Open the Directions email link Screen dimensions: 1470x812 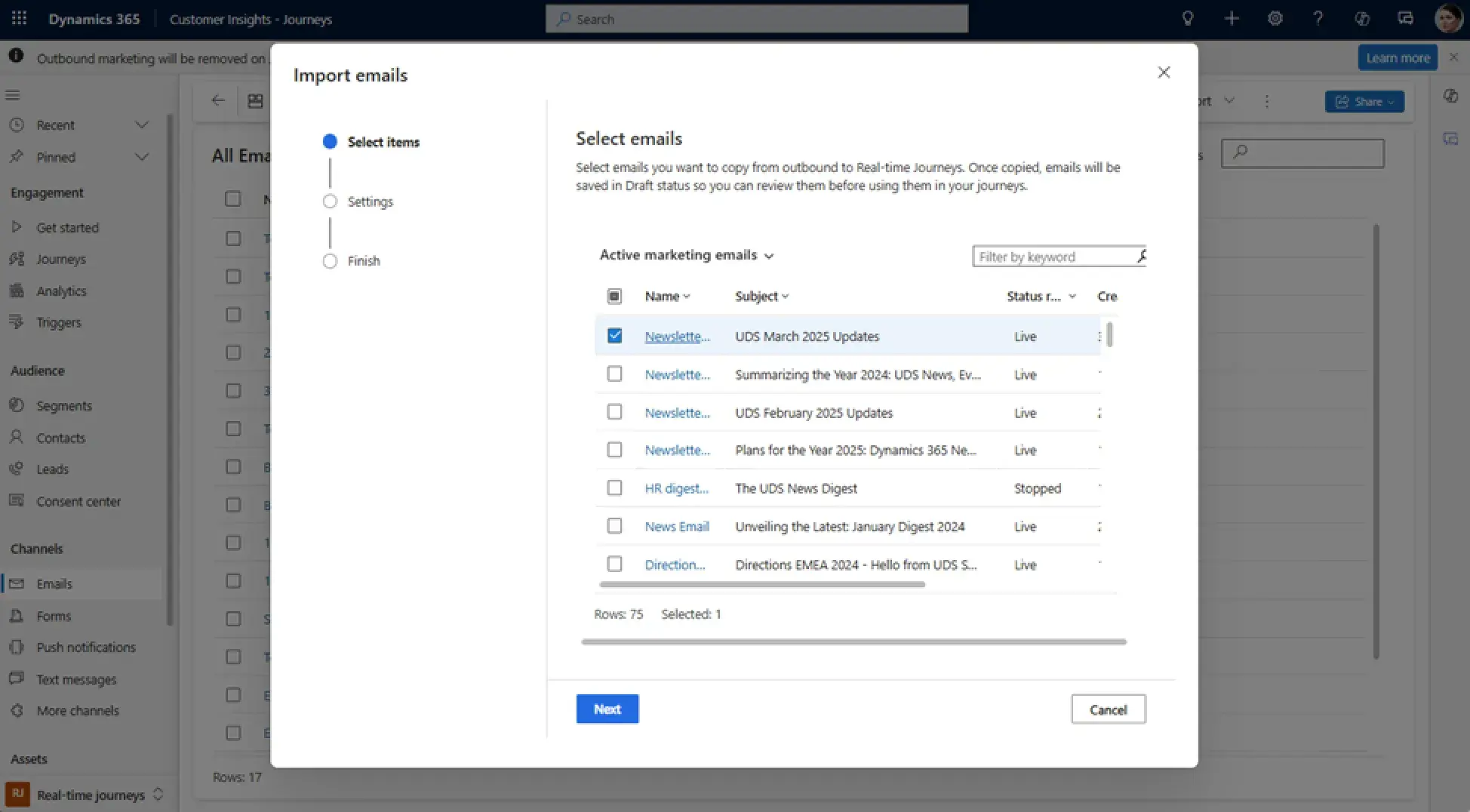point(675,564)
